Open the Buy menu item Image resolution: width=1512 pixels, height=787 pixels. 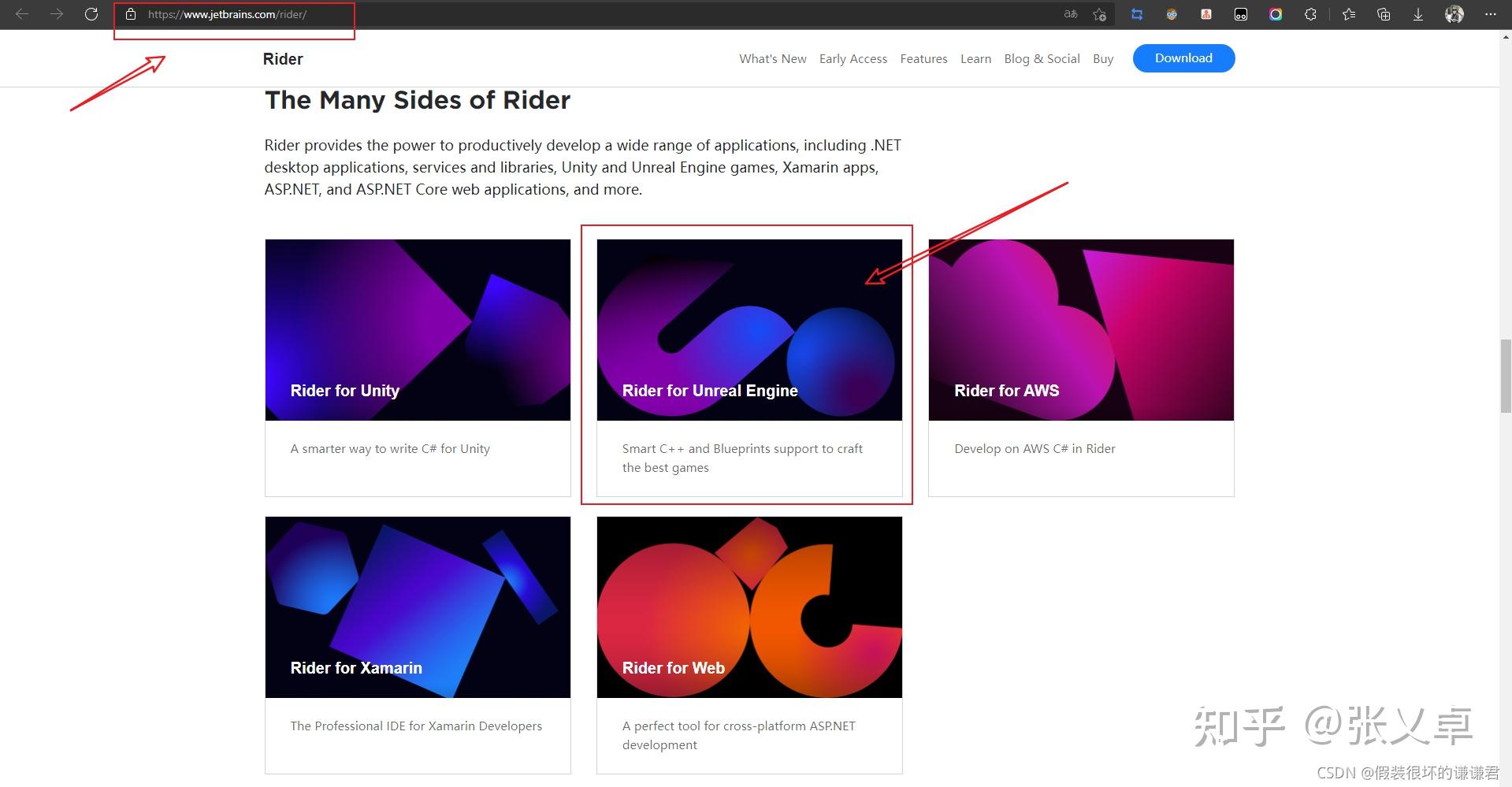pos(1103,59)
